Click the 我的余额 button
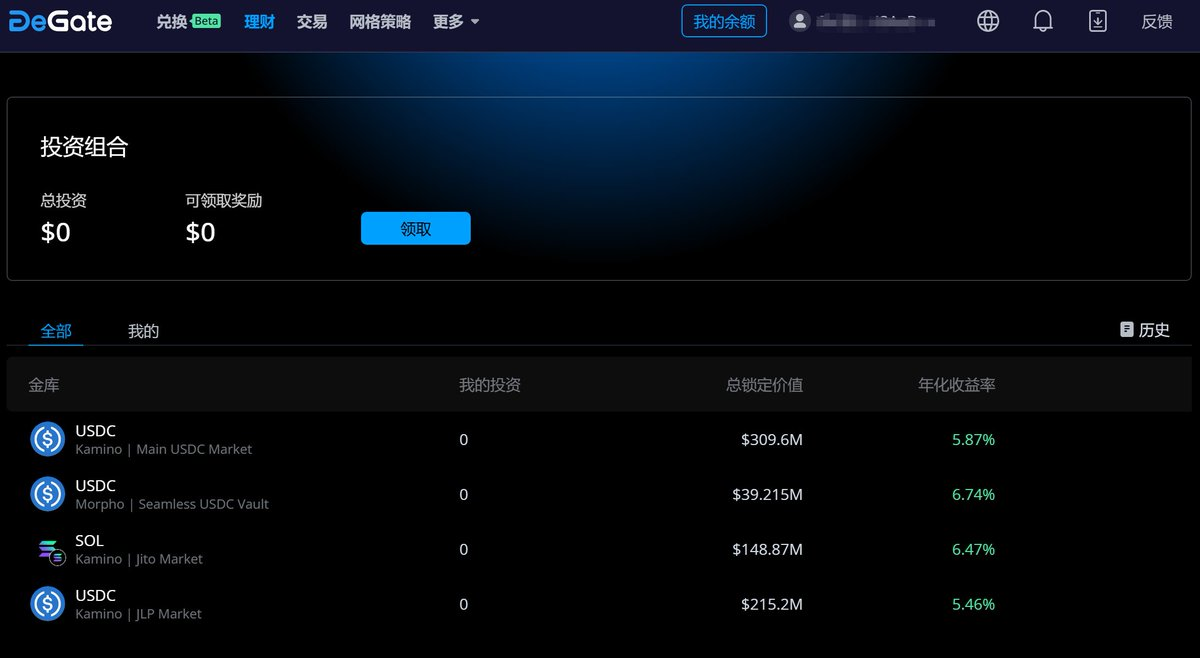 point(724,21)
